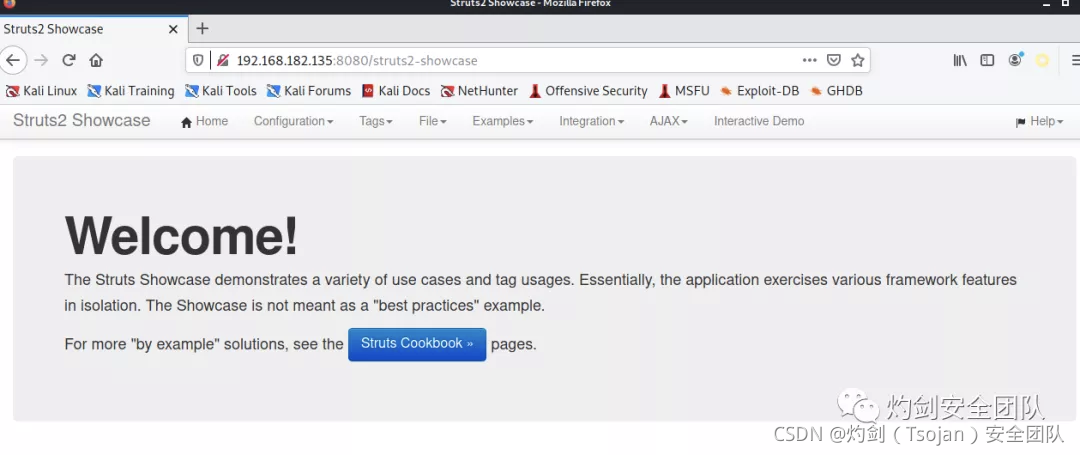
Task: Open Offensive Security bookmark
Action: click(588, 91)
